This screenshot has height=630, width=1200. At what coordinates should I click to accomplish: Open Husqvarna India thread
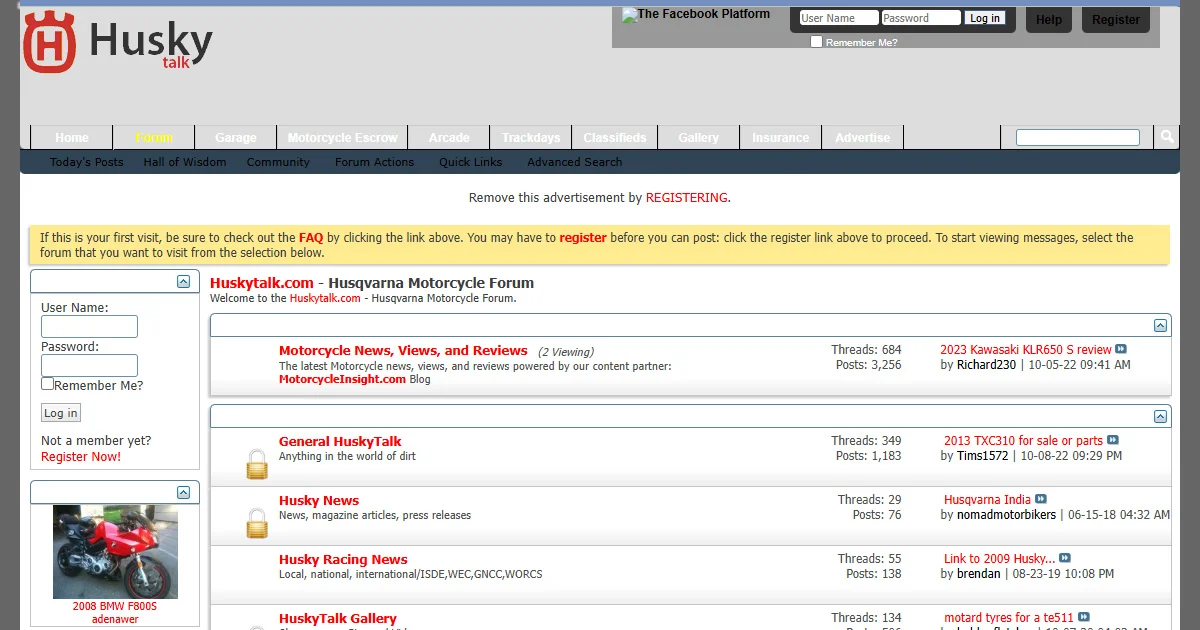pyautogui.click(x=987, y=500)
